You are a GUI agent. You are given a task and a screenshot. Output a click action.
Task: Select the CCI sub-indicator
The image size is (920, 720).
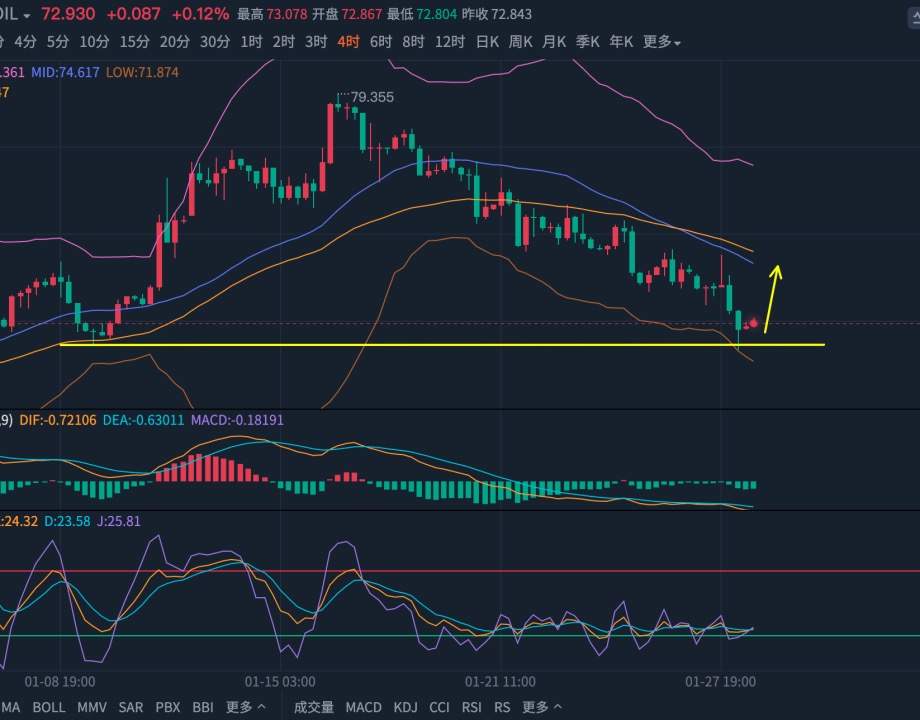click(439, 707)
